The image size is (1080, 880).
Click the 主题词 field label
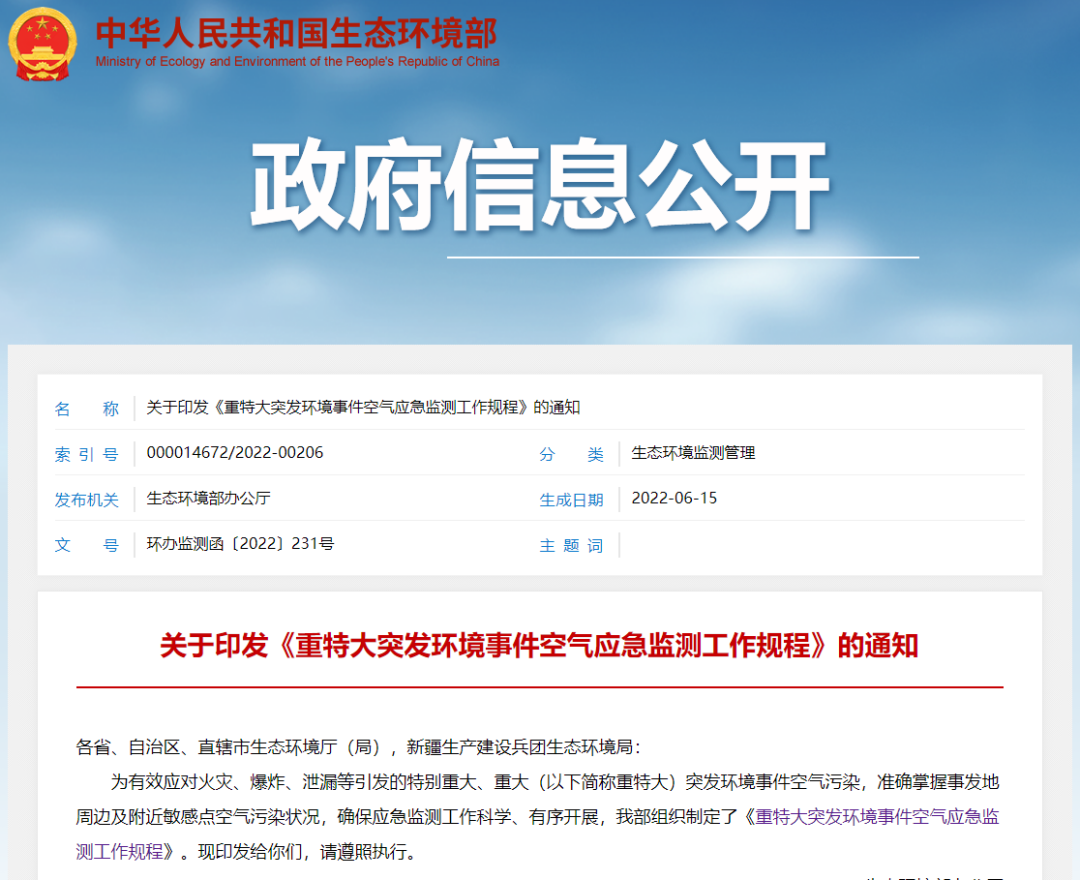[572, 545]
